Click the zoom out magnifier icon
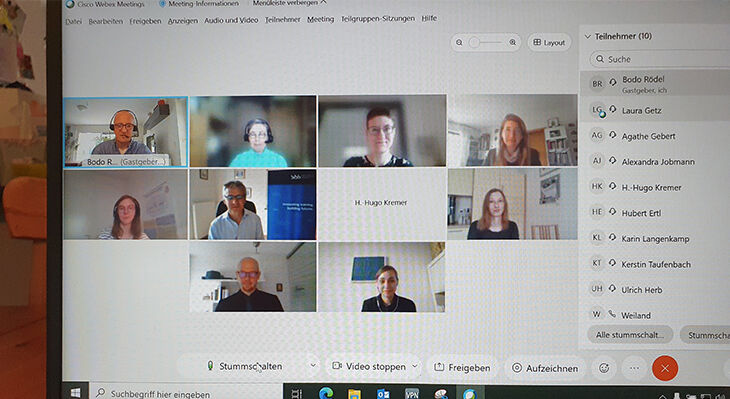The image size is (730, 399). 459,42
